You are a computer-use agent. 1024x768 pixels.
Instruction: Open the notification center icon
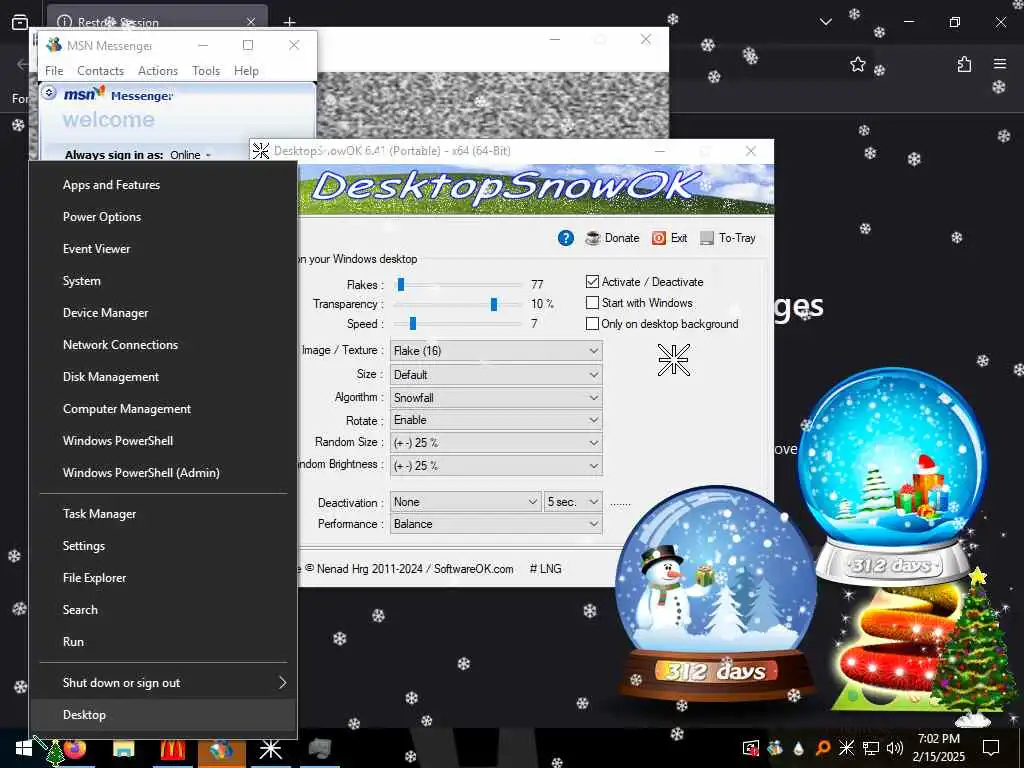[991, 748]
